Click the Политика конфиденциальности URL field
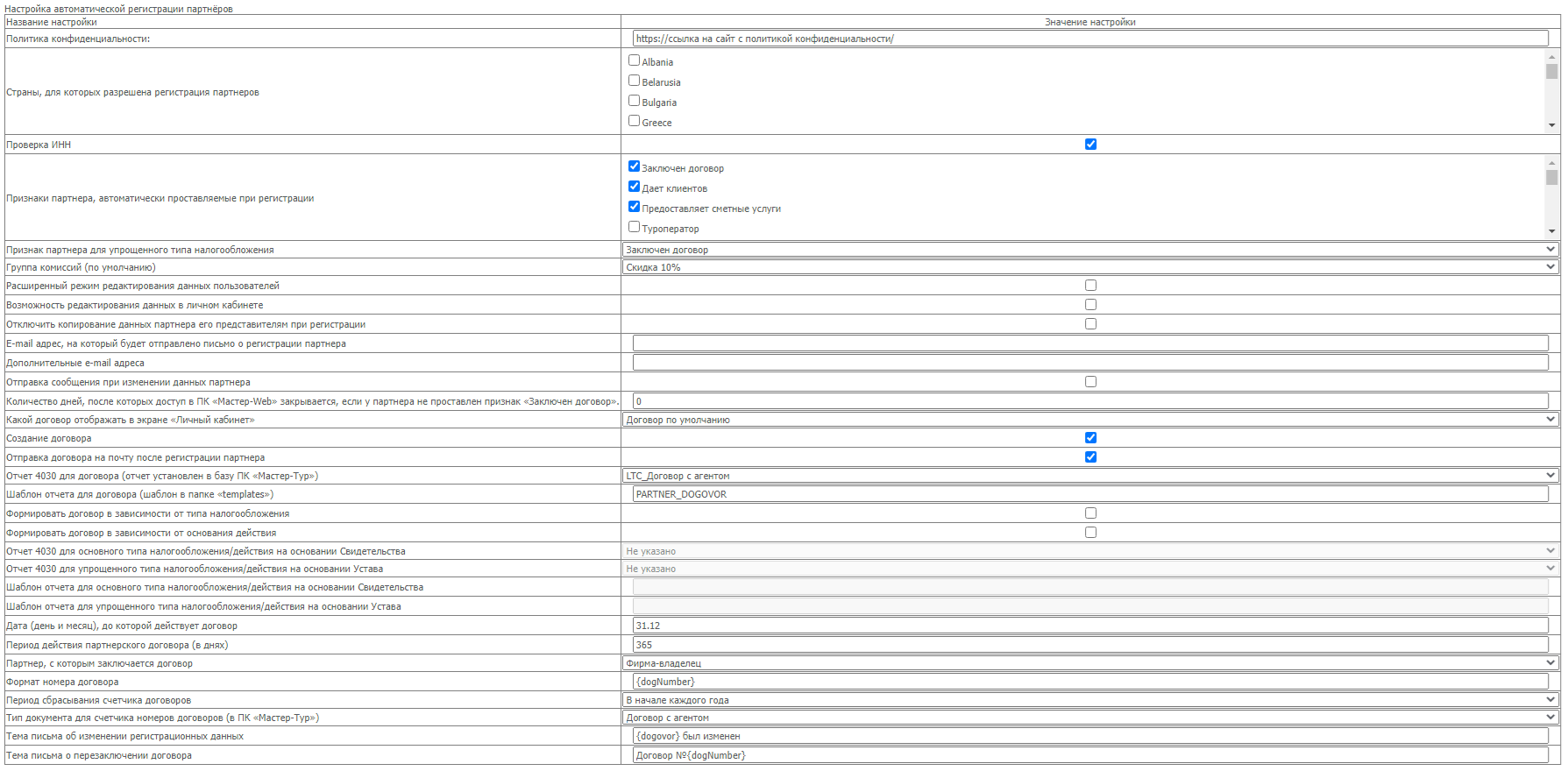The width and height of the screenshot is (1568, 771). (x=1089, y=39)
